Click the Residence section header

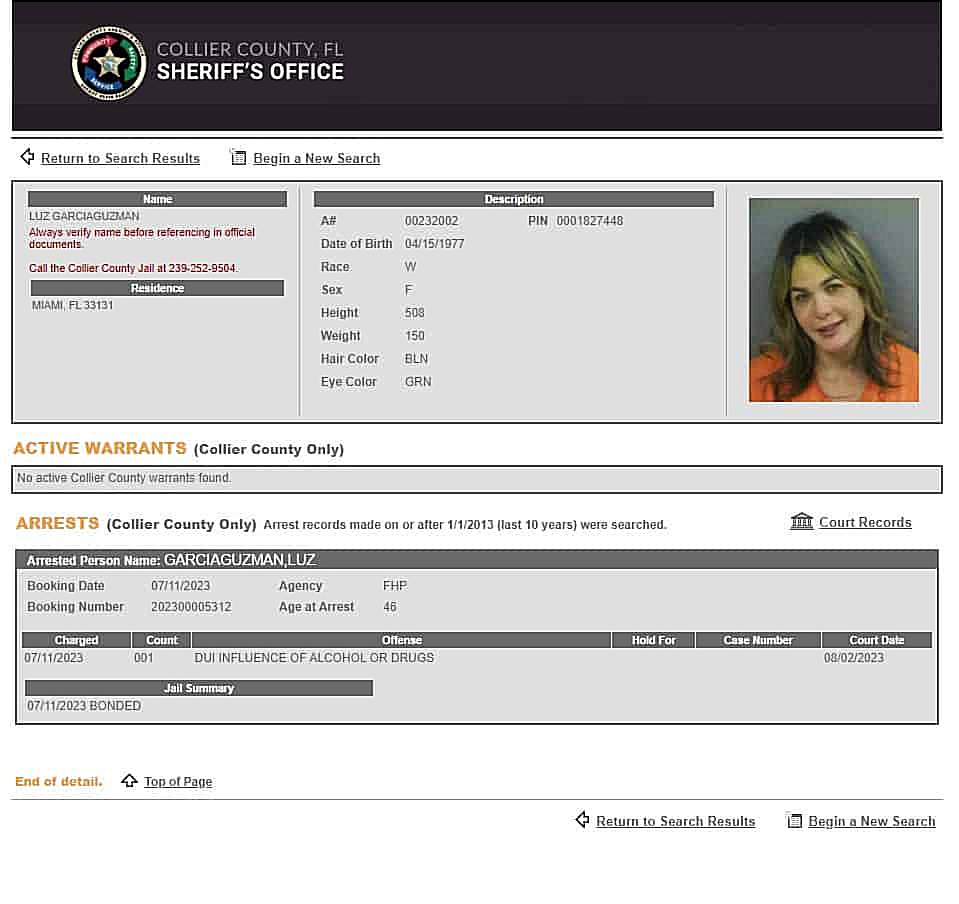(157, 288)
